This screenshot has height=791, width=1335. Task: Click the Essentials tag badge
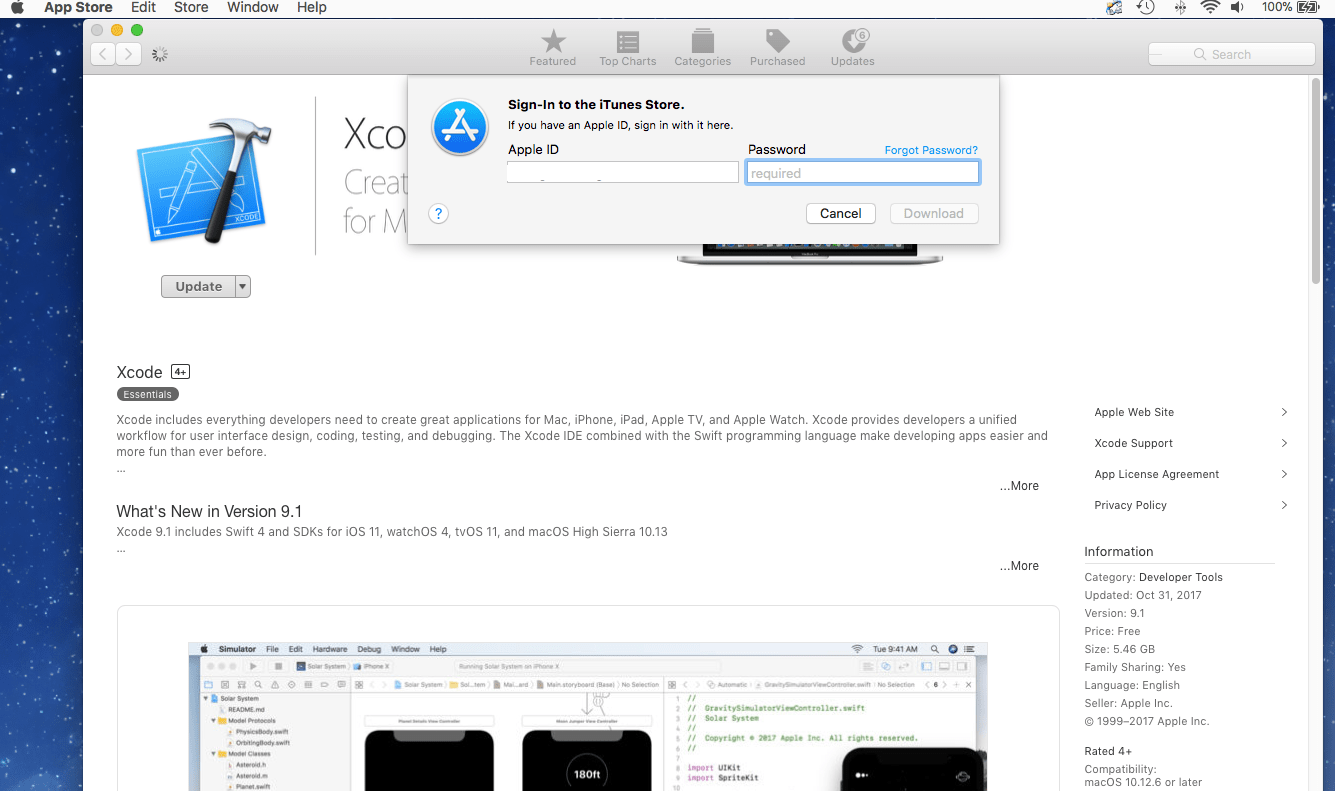point(148,395)
